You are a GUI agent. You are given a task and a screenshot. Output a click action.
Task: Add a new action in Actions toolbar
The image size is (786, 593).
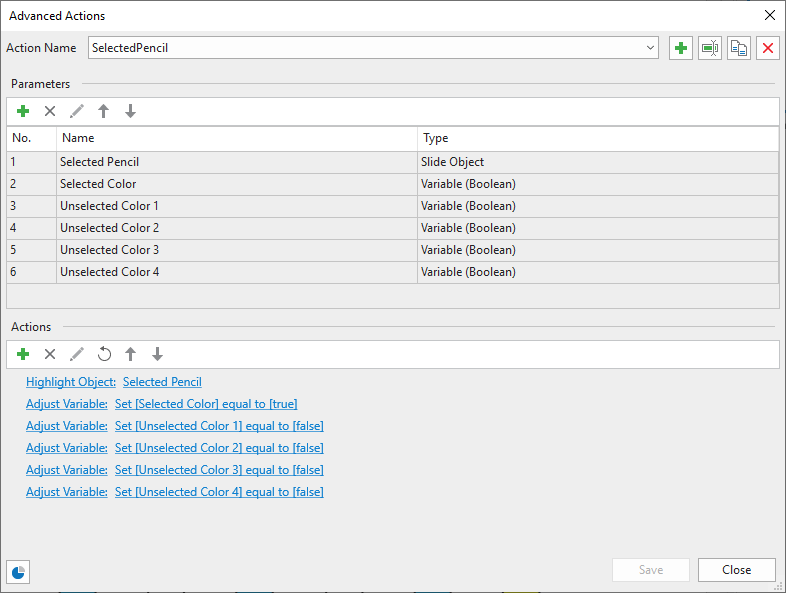[23, 354]
